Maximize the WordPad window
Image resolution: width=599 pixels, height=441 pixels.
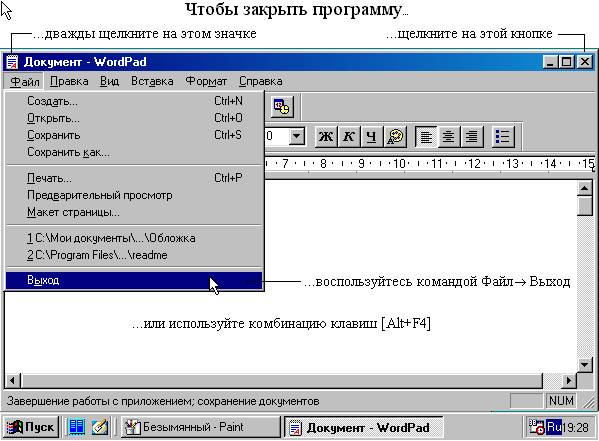tap(566, 62)
